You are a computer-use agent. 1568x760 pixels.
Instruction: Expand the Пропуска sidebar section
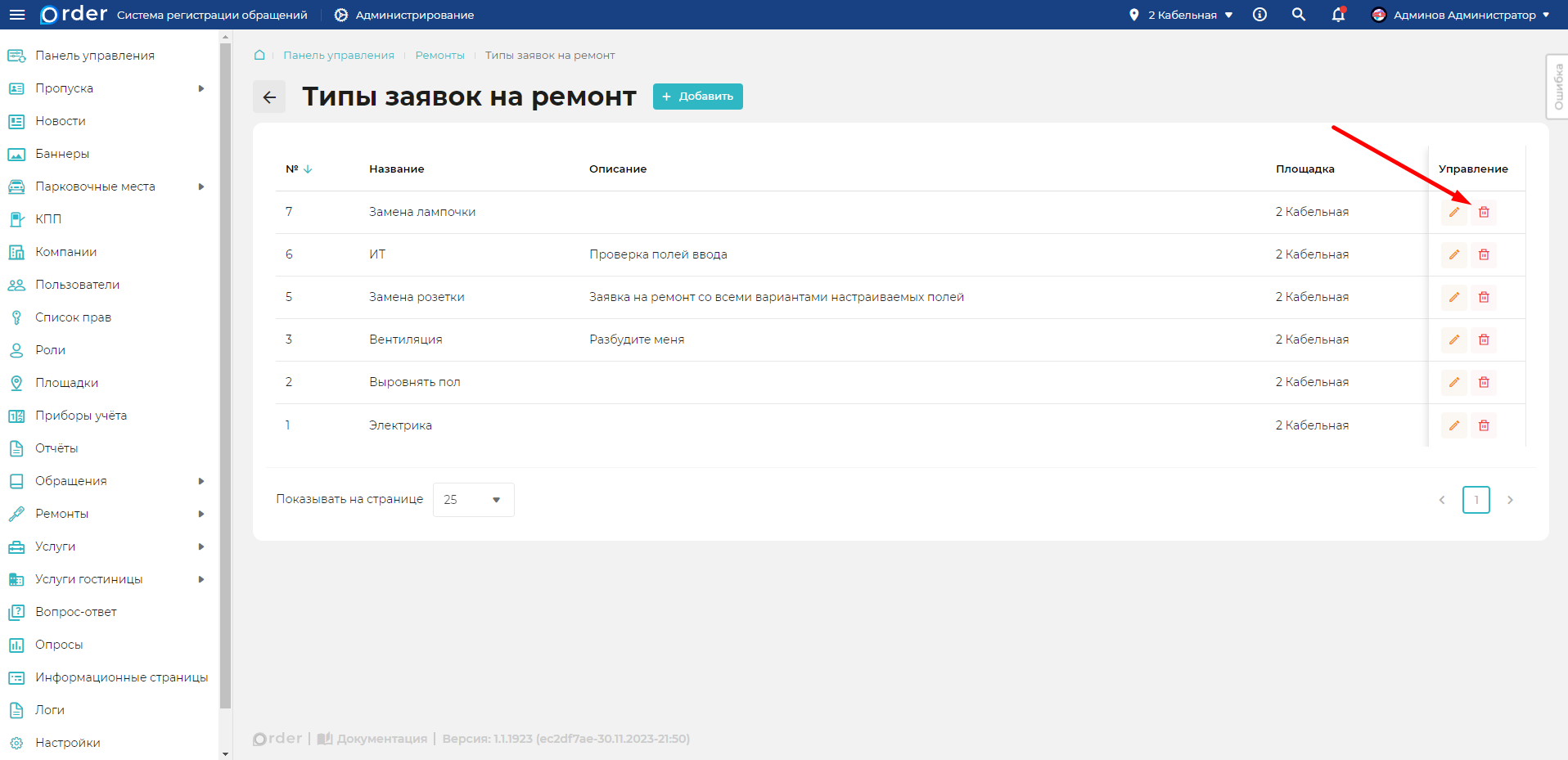tap(201, 88)
